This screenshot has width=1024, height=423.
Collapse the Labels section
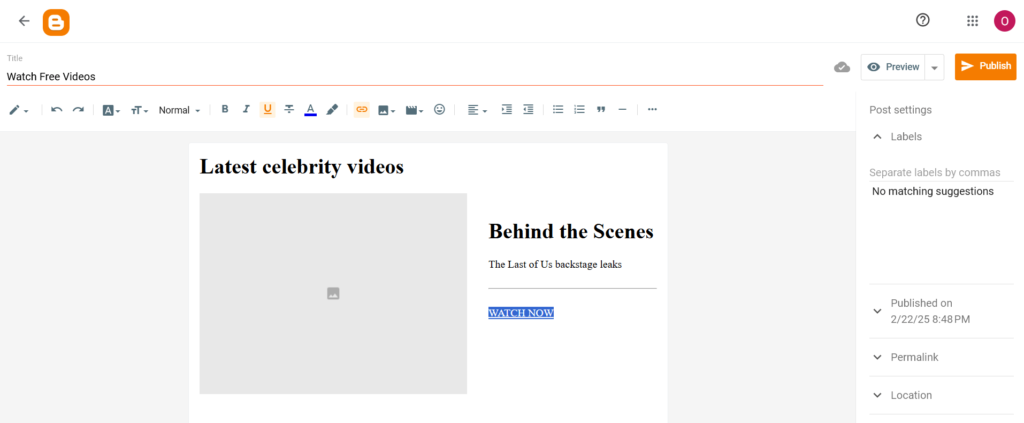click(905, 136)
